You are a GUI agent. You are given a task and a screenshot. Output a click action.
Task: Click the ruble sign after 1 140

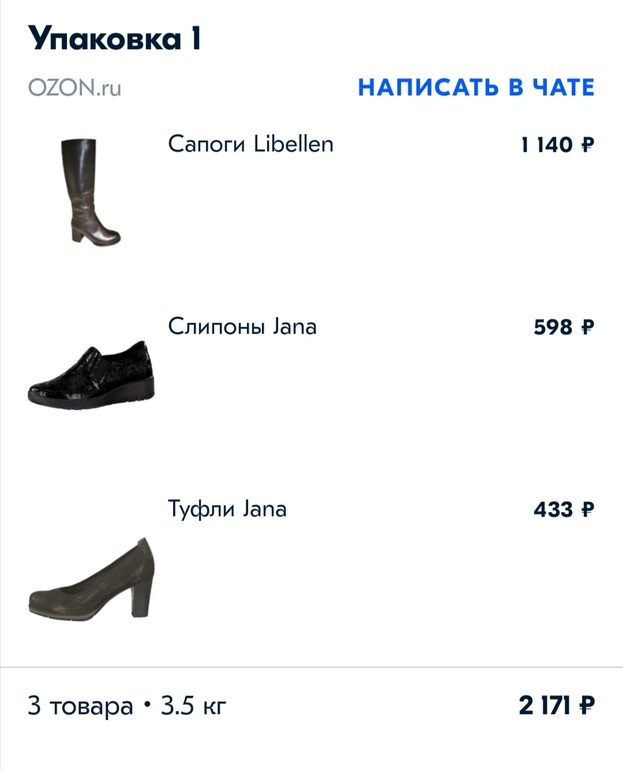point(588,145)
